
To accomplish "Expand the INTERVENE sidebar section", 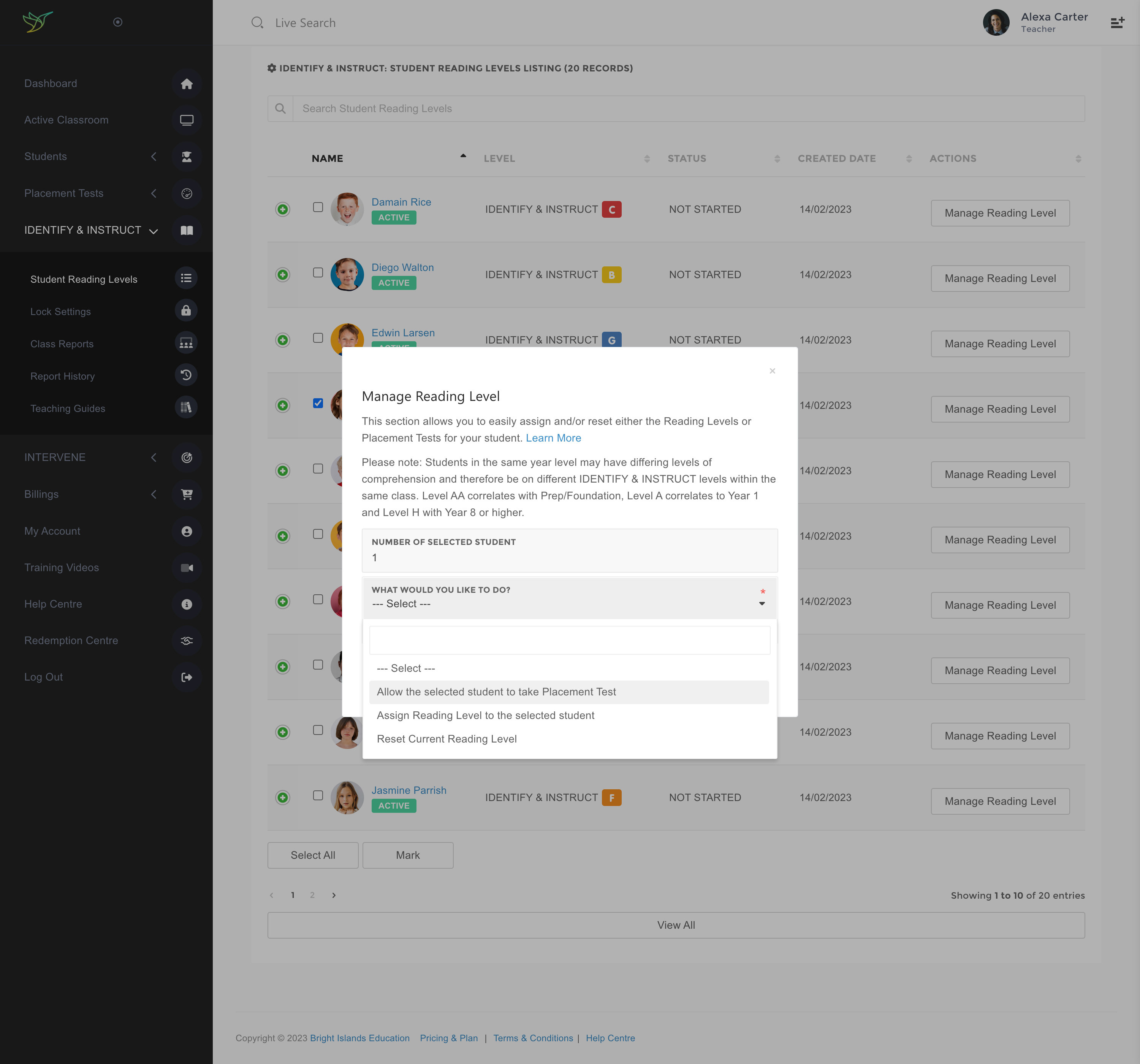I will (153, 457).
